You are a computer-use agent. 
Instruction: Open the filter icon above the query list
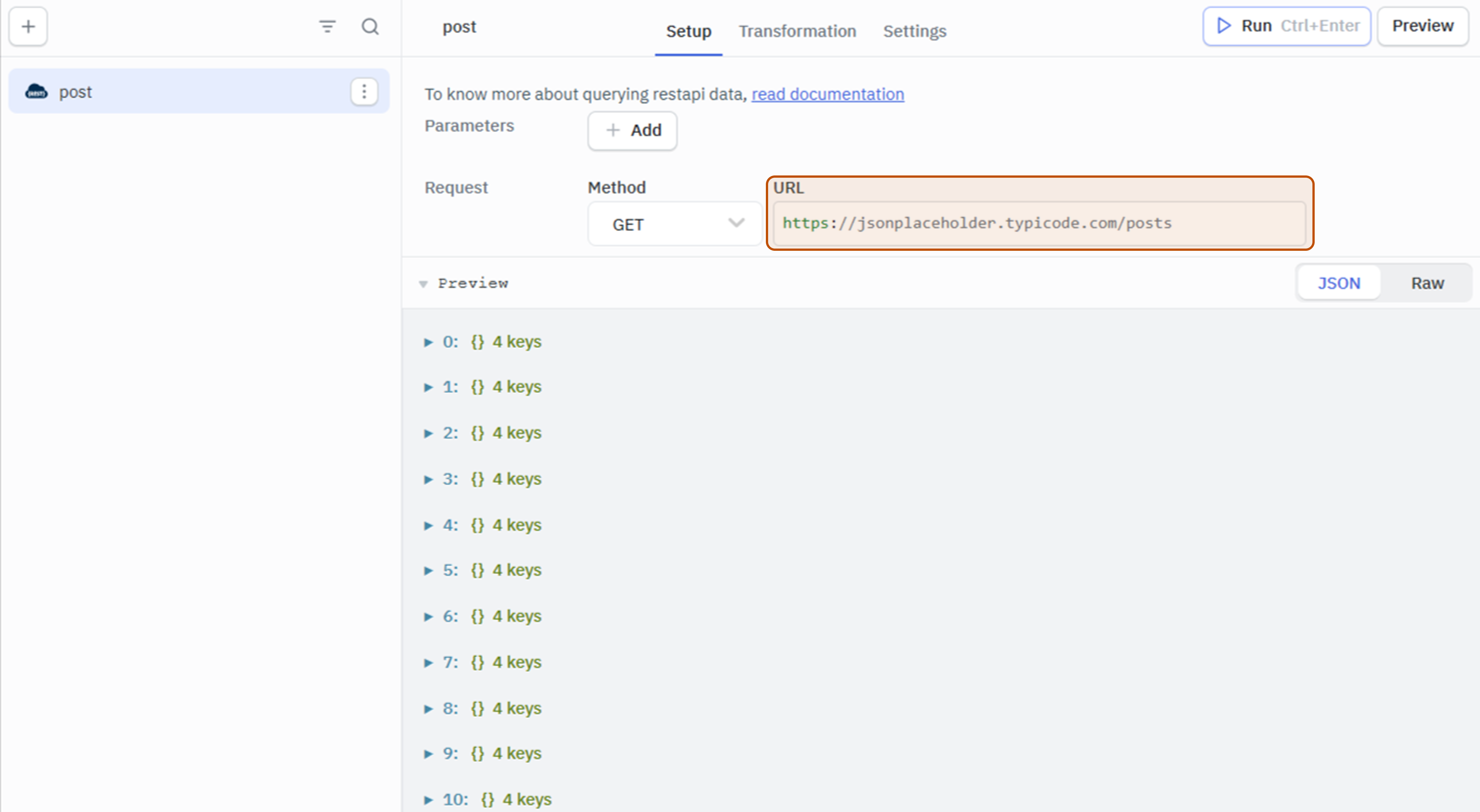pos(328,26)
